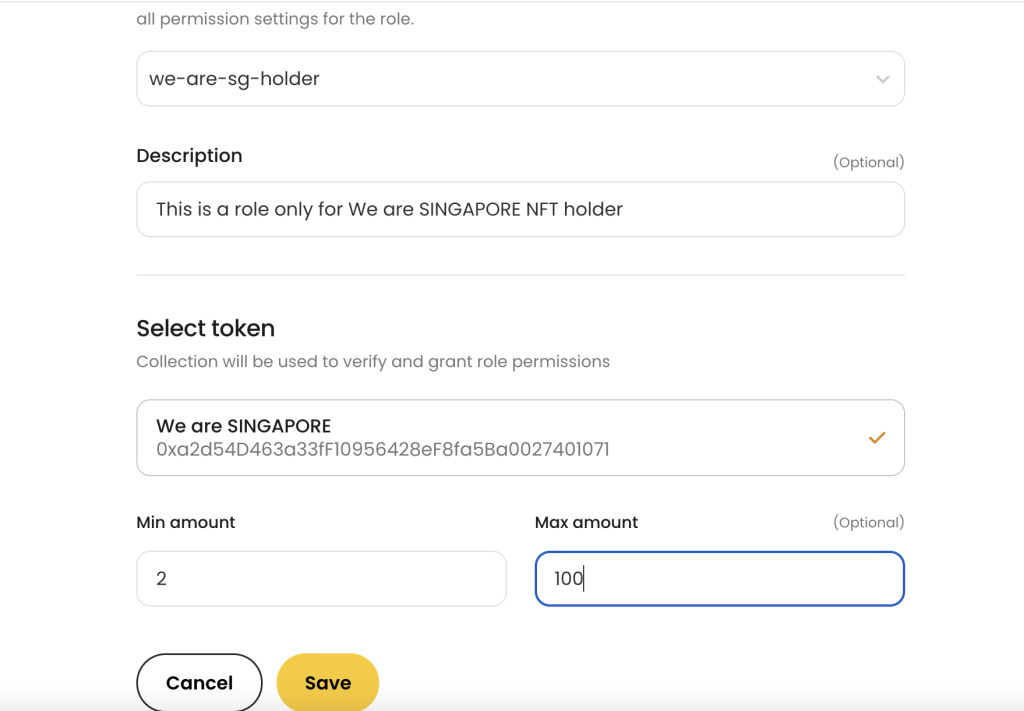This screenshot has width=1024, height=711.
Task: Click the Description field label
Action: point(189,155)
